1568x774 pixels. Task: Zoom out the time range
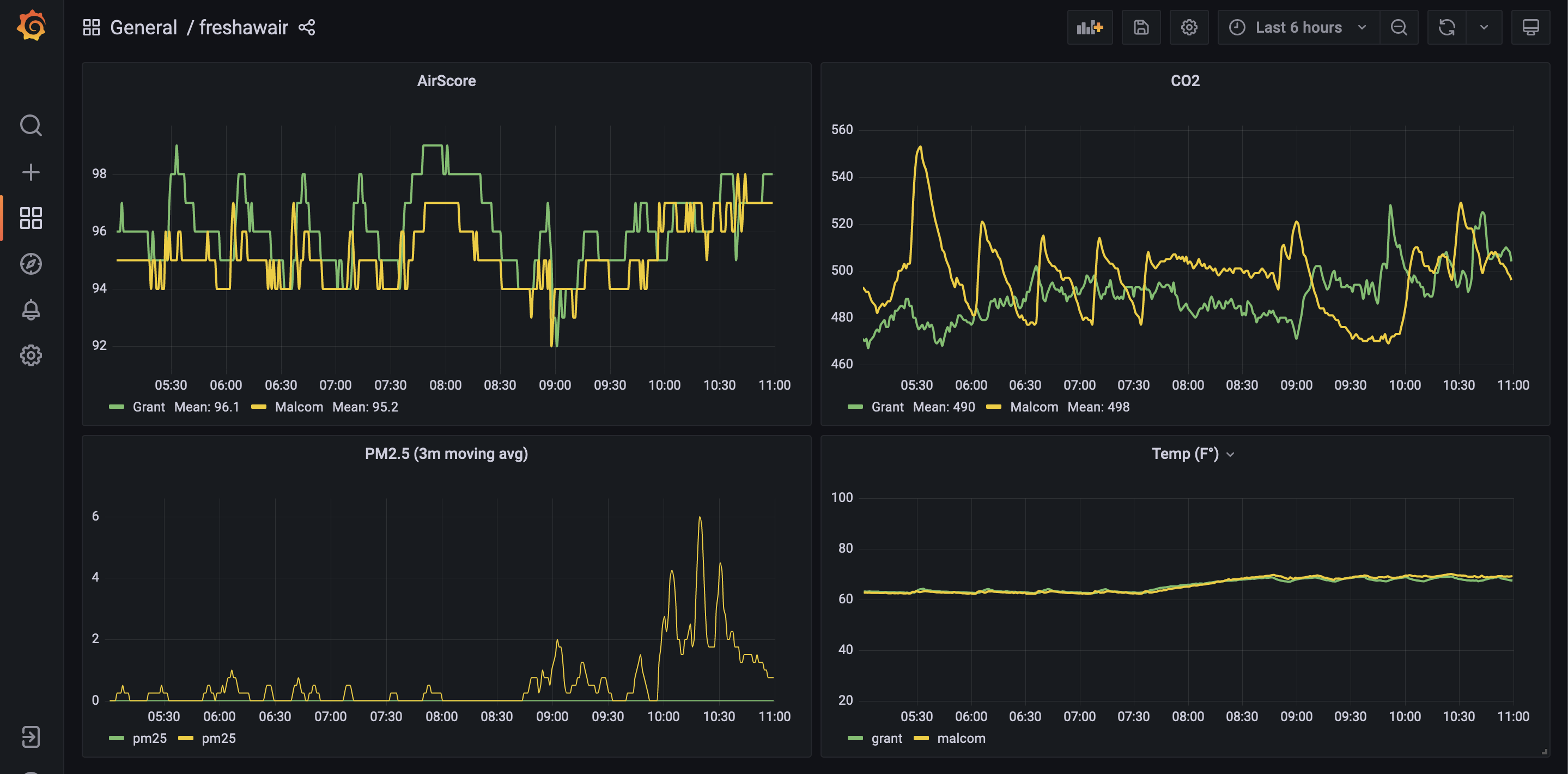pos(1399,27)
